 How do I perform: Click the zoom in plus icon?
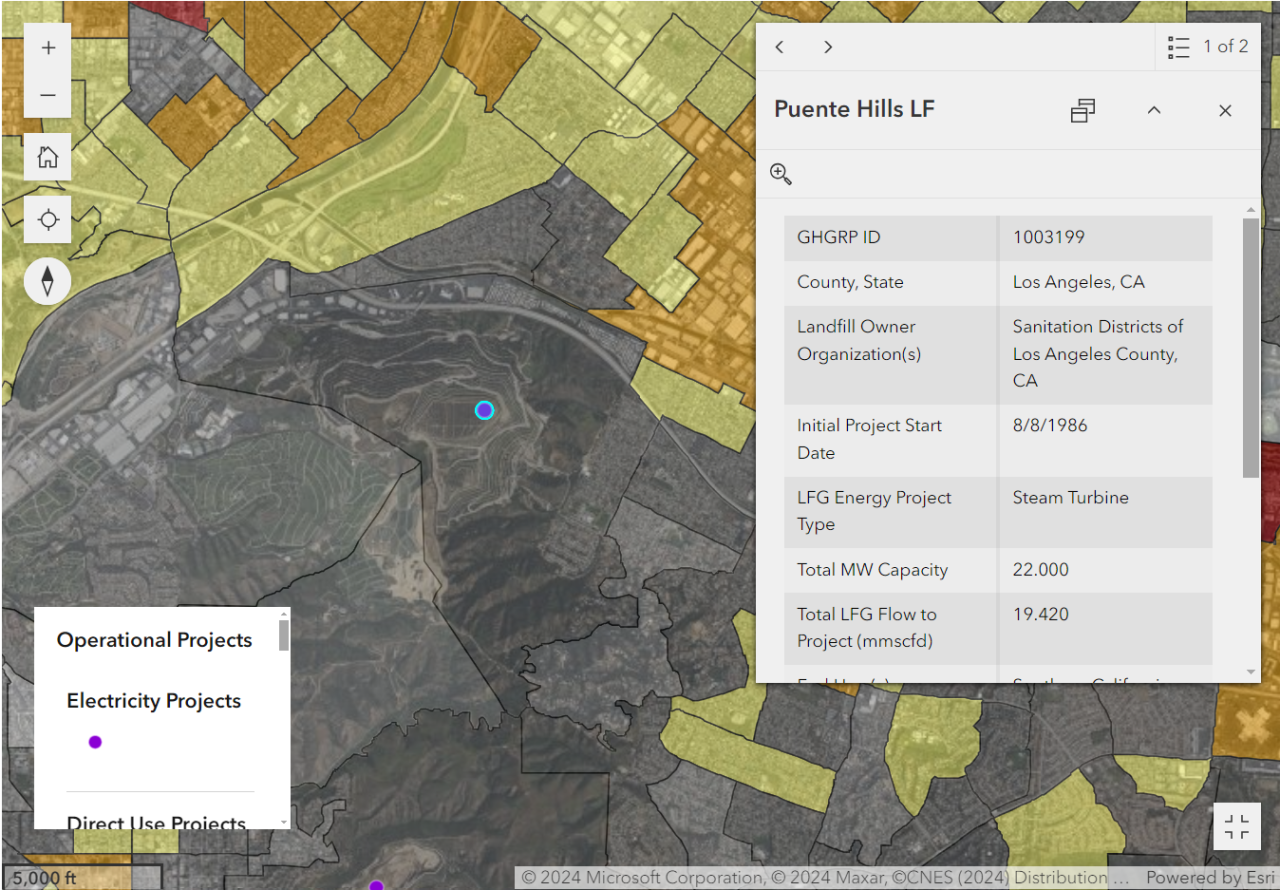(47, 46)
